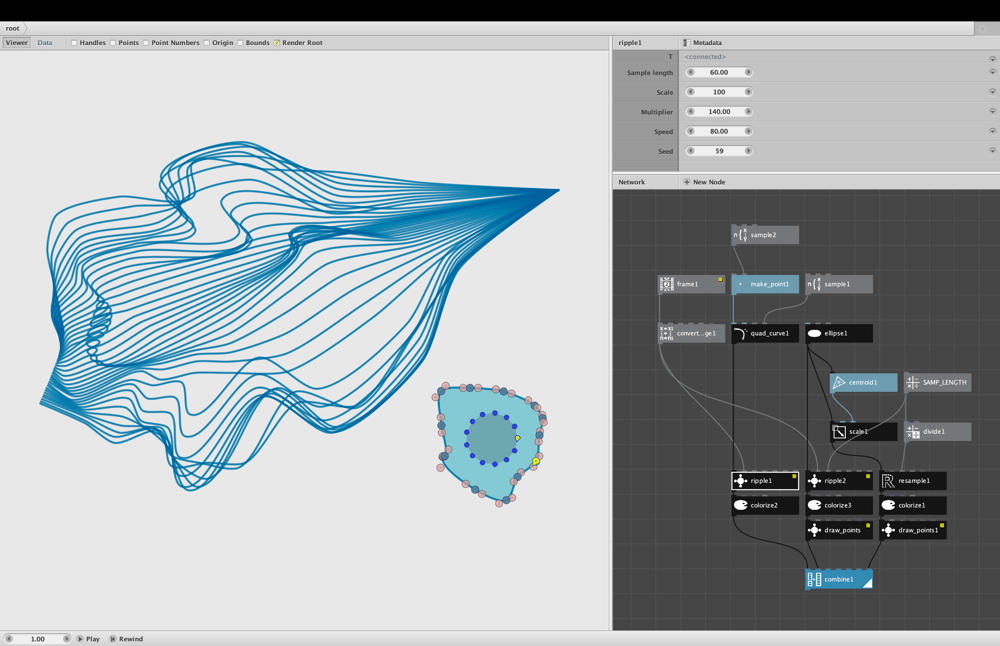Select the sample2 node icon
The height and width of the screenshot is (646, 1000).
740,235
